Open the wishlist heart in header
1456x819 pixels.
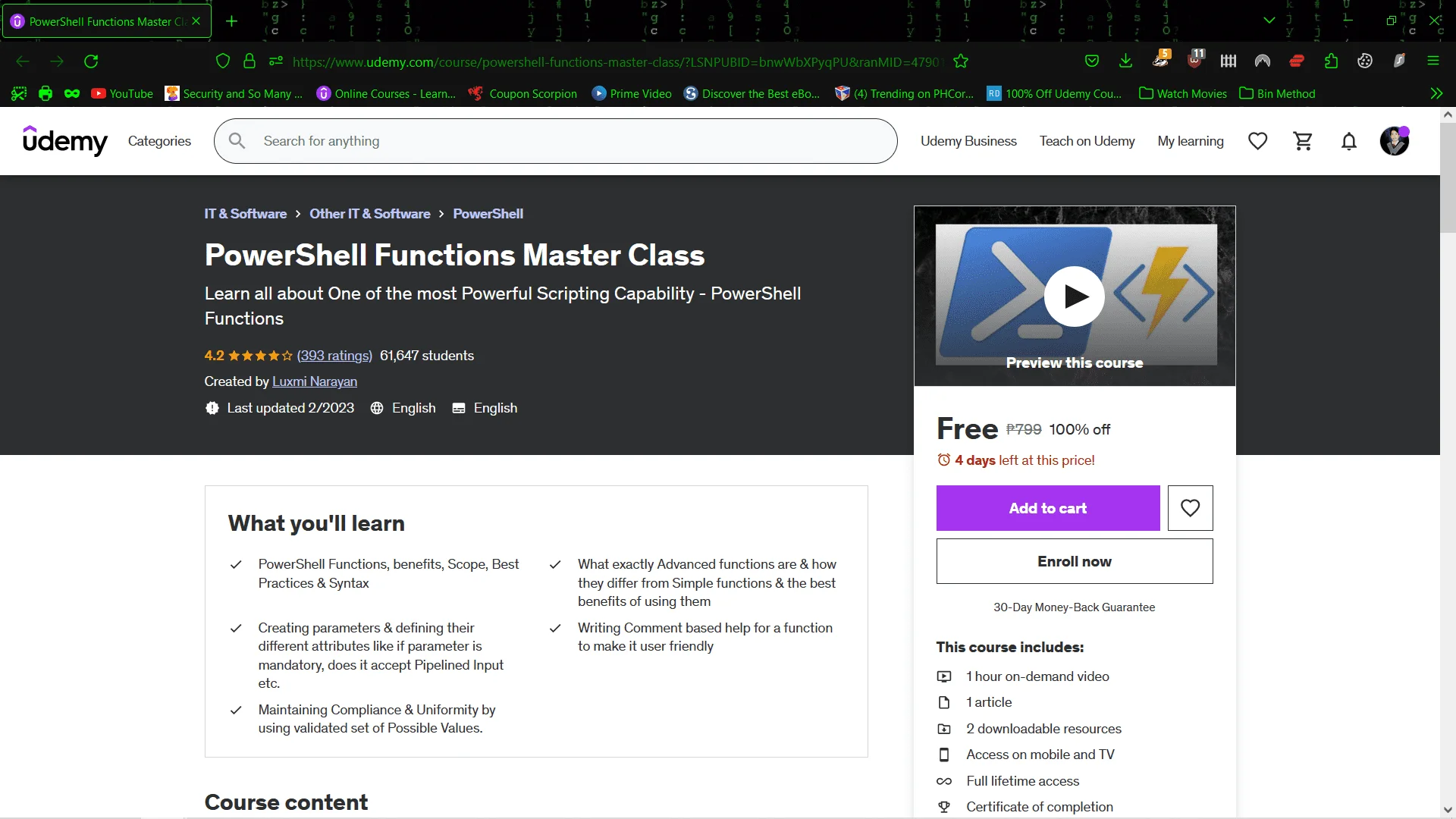[x=1258, y=141]
